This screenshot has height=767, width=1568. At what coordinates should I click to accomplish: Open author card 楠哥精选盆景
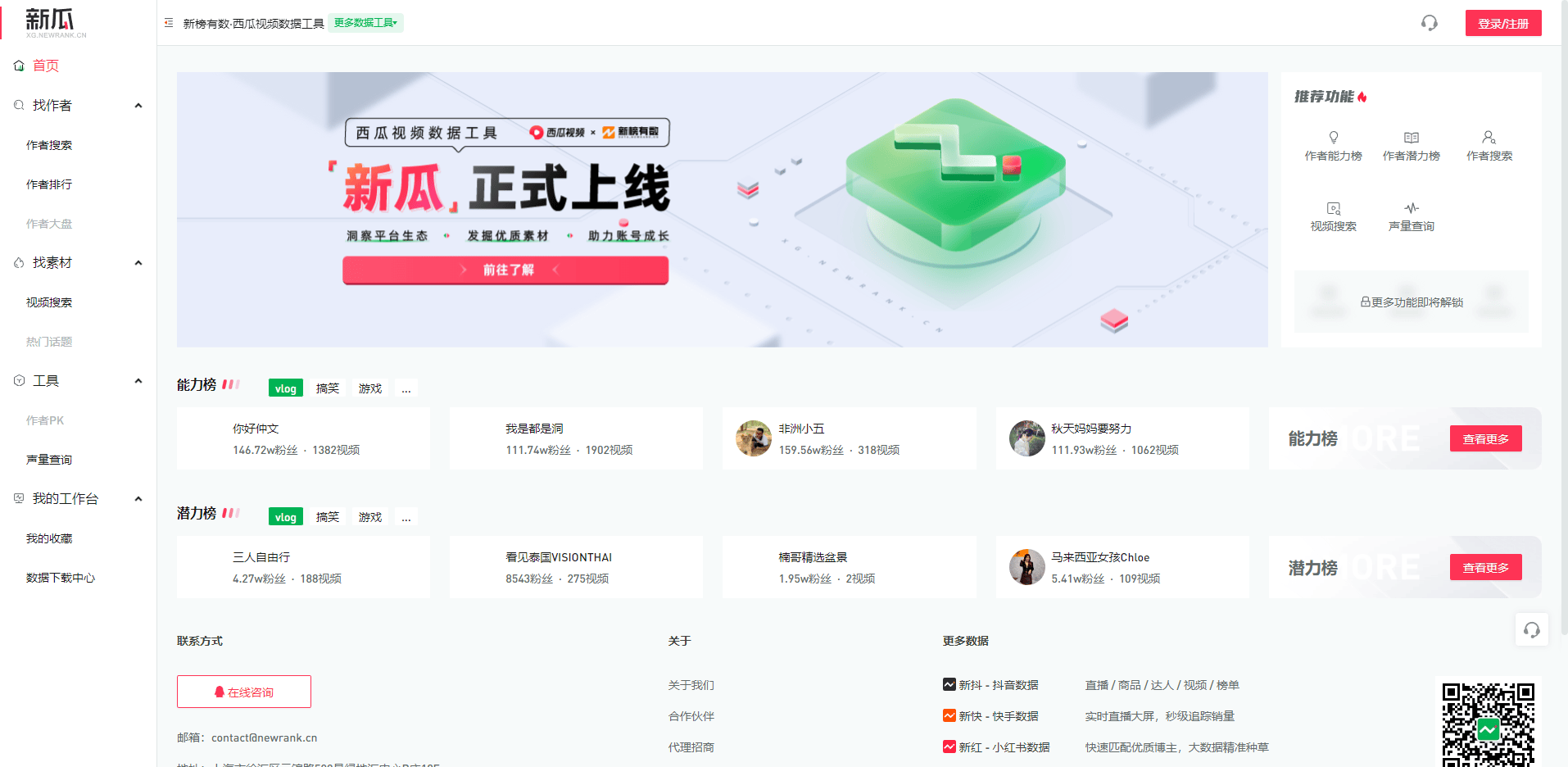click(849, 567)
